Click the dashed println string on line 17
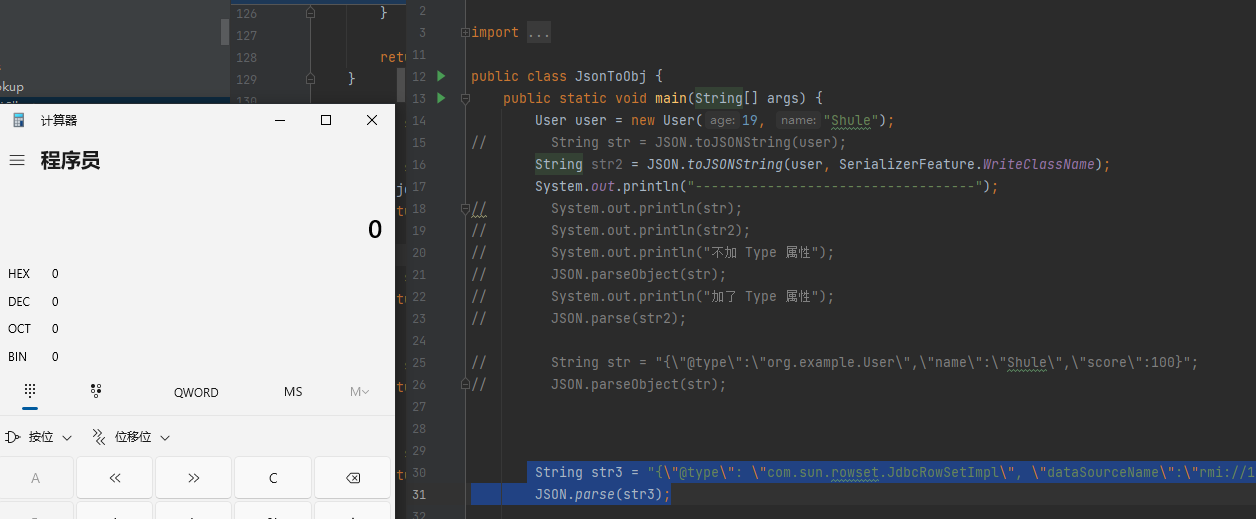1256x519 pixels. [x=835, y=186]
